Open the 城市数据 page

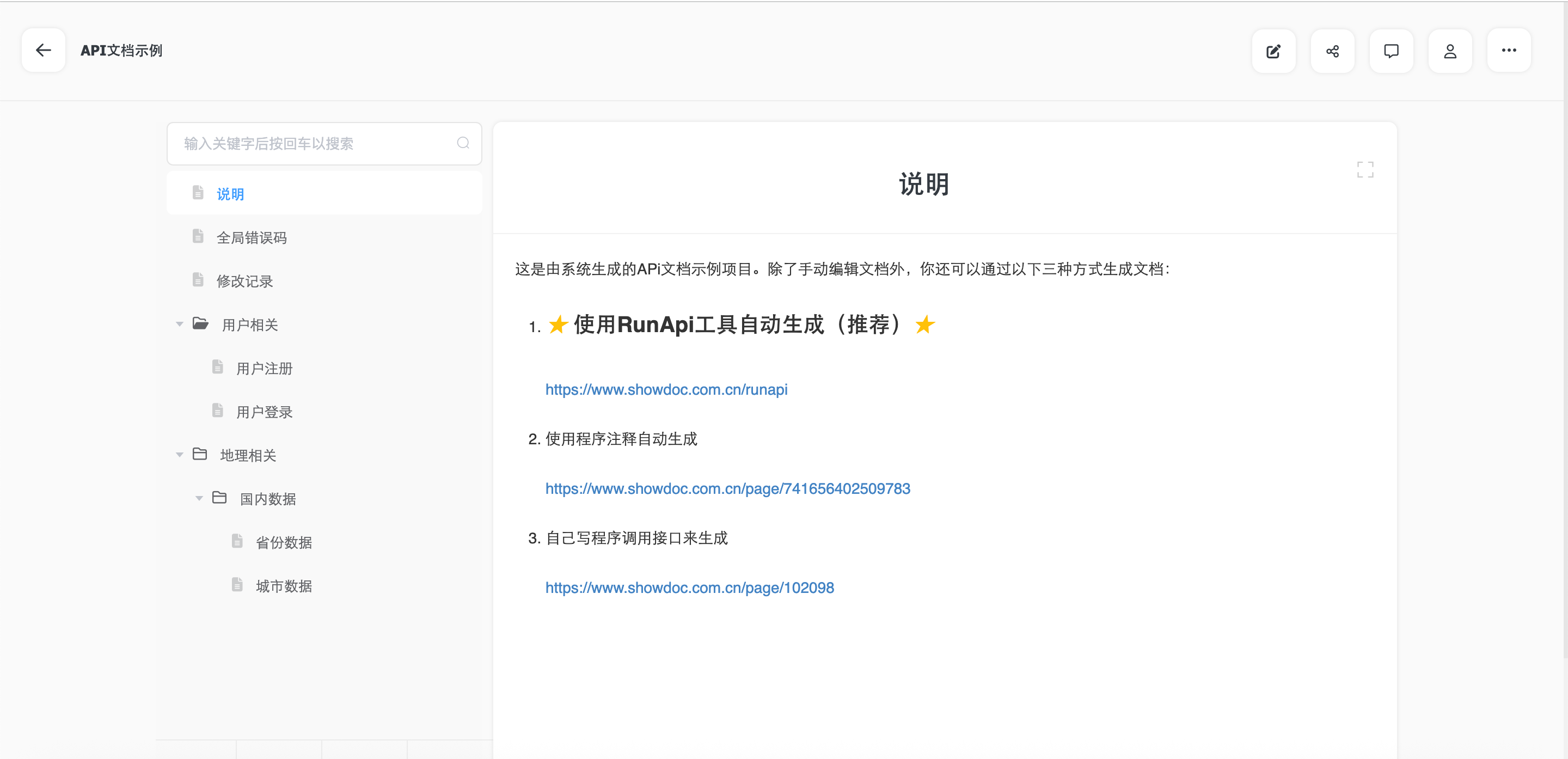[284, 586]
